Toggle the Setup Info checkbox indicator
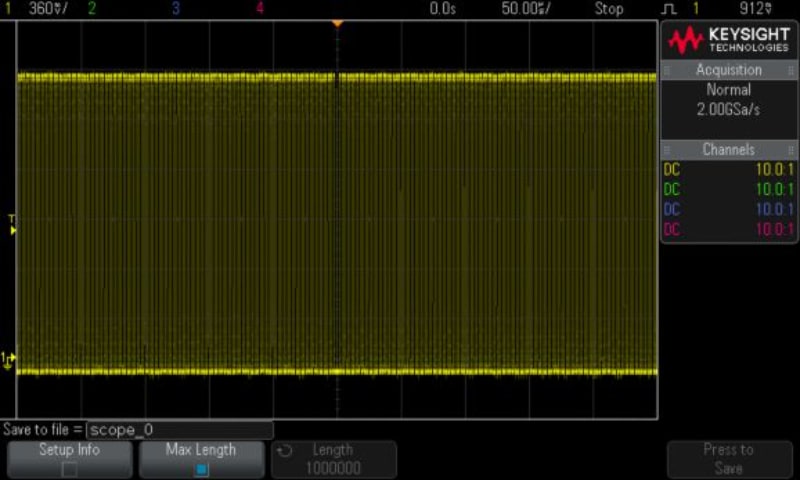Image resolution: width=800 pixels, height=480 pixels. click(69, 469)
